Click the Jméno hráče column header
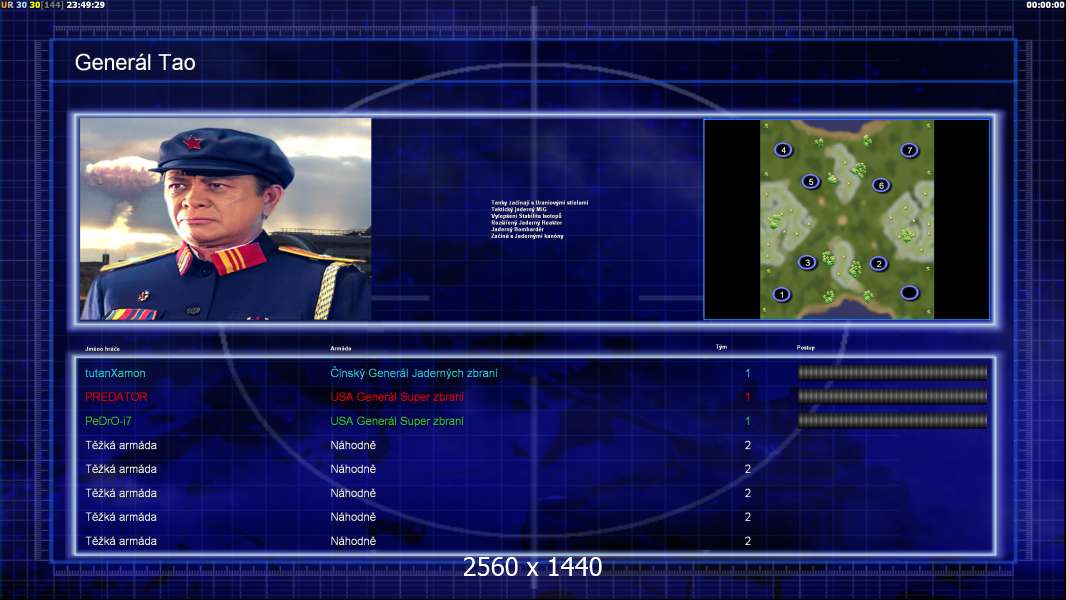The image size is (1066, 600). pyautogui.click(x=102, y=349)
